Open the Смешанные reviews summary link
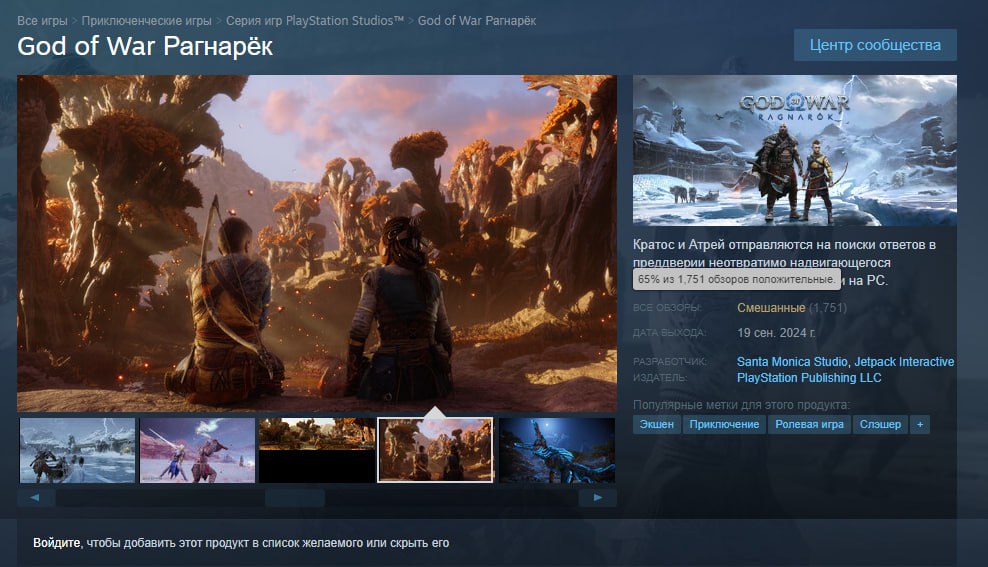Image resolution: width=988 pixels, height=567 pixels. point(770,308)
